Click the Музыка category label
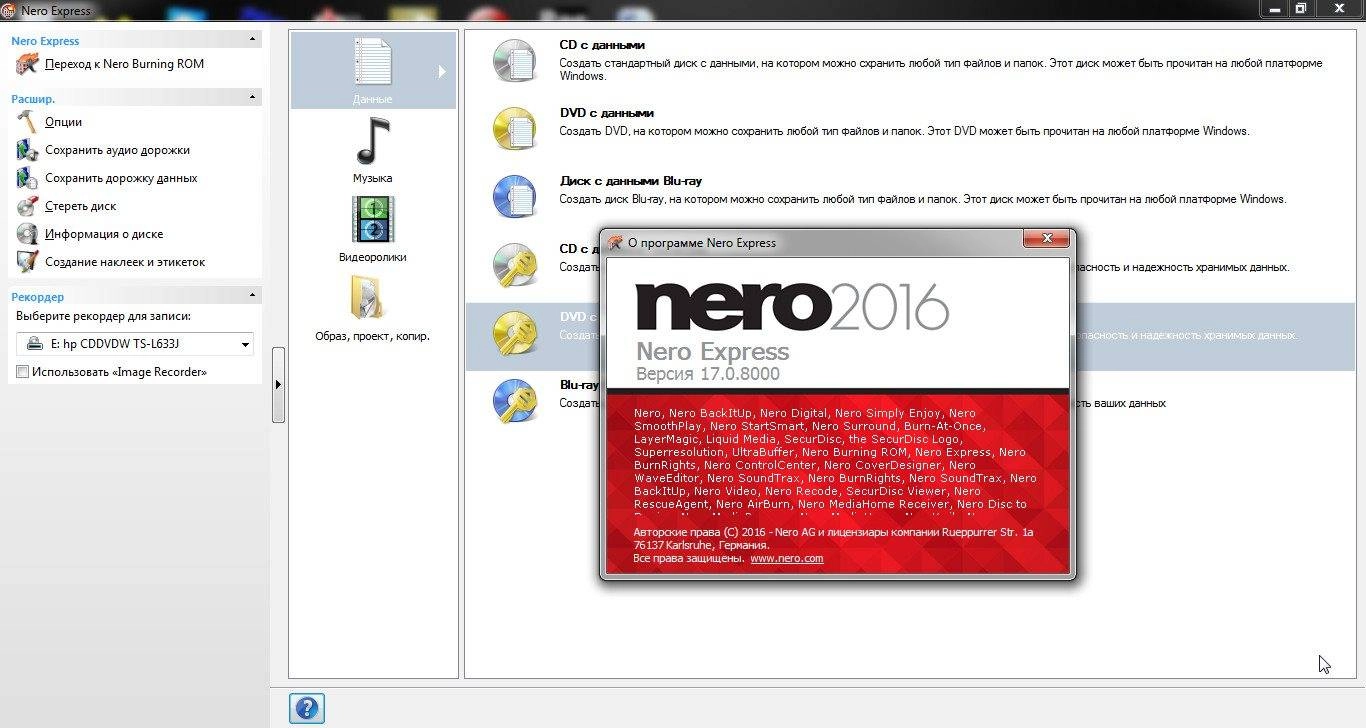Viewport: 1366px width, 728px height. click(x=372, y=178)
